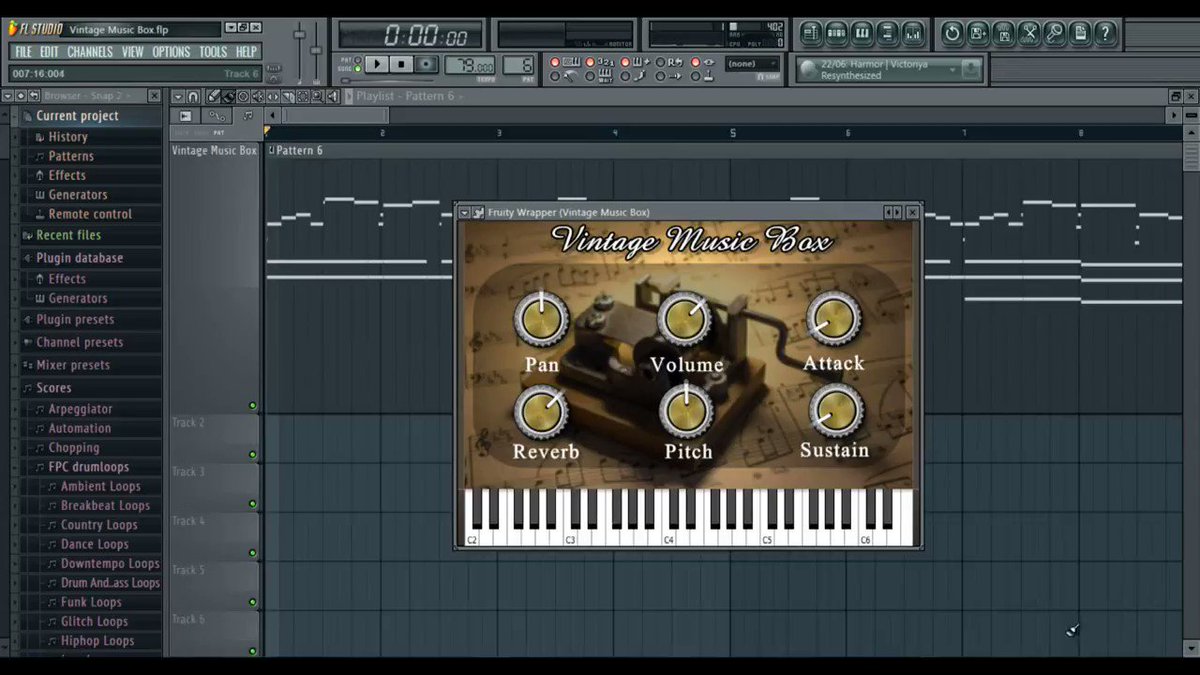
Task: Click the save-as new version icon
Action: [x=978, y=34]
